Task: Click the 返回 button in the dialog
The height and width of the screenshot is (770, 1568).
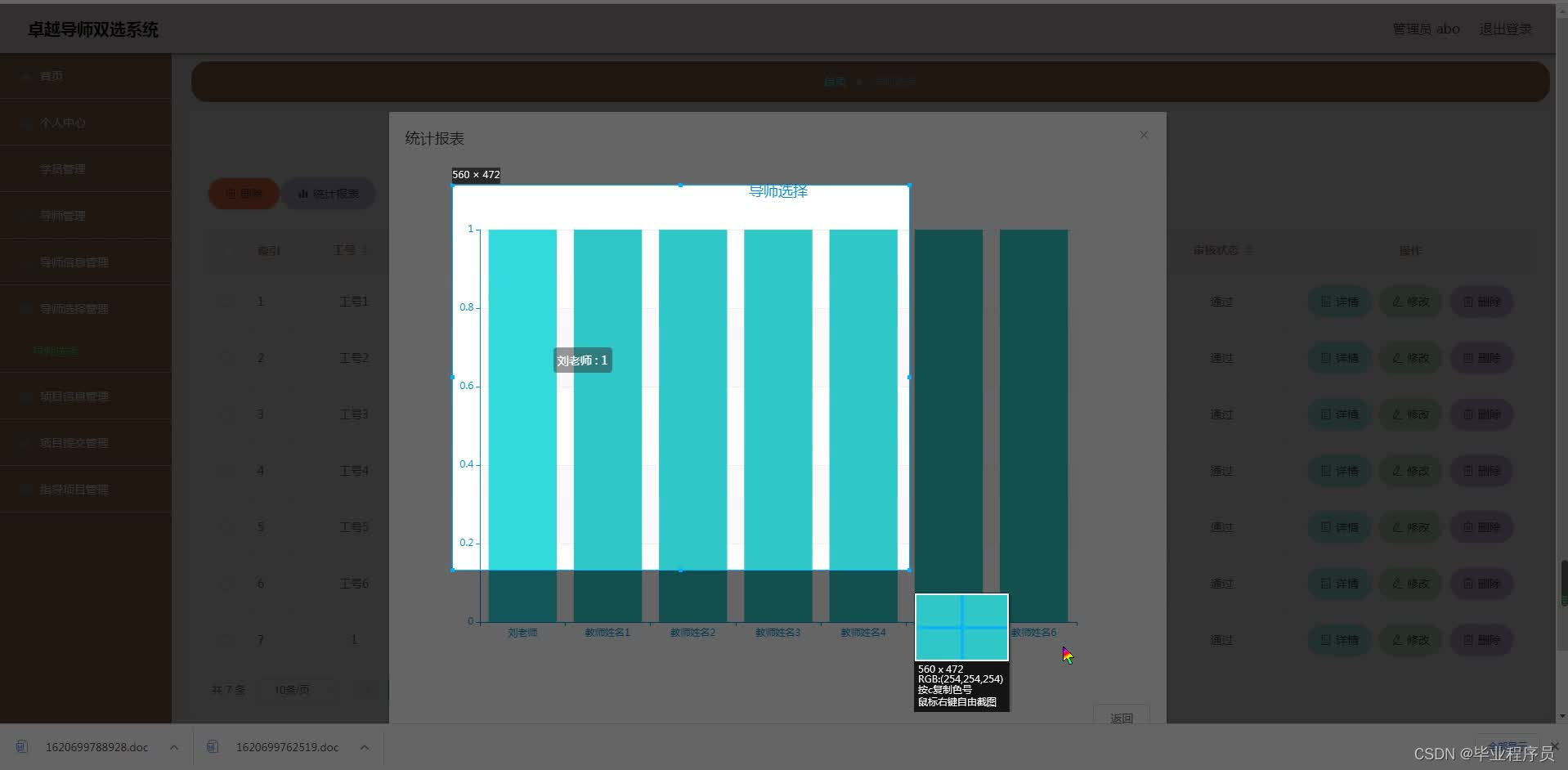Action: pyautogui.click(x=1122, y=714)
